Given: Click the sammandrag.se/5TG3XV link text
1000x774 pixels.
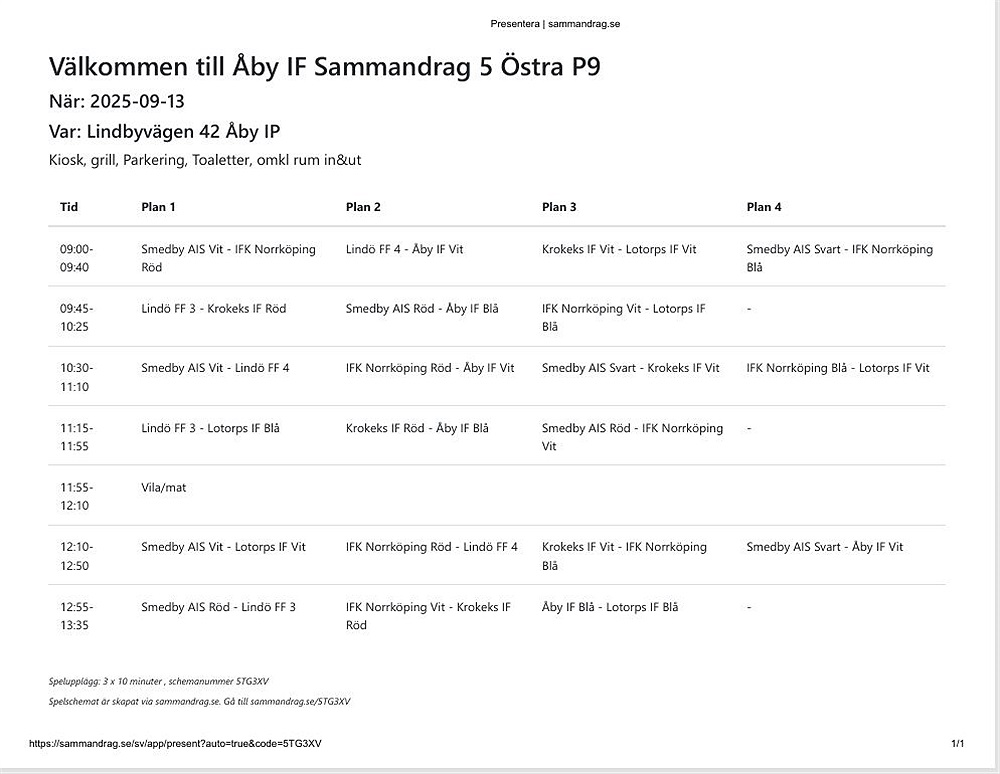Looking at the screenshot, I should point(300,701).
